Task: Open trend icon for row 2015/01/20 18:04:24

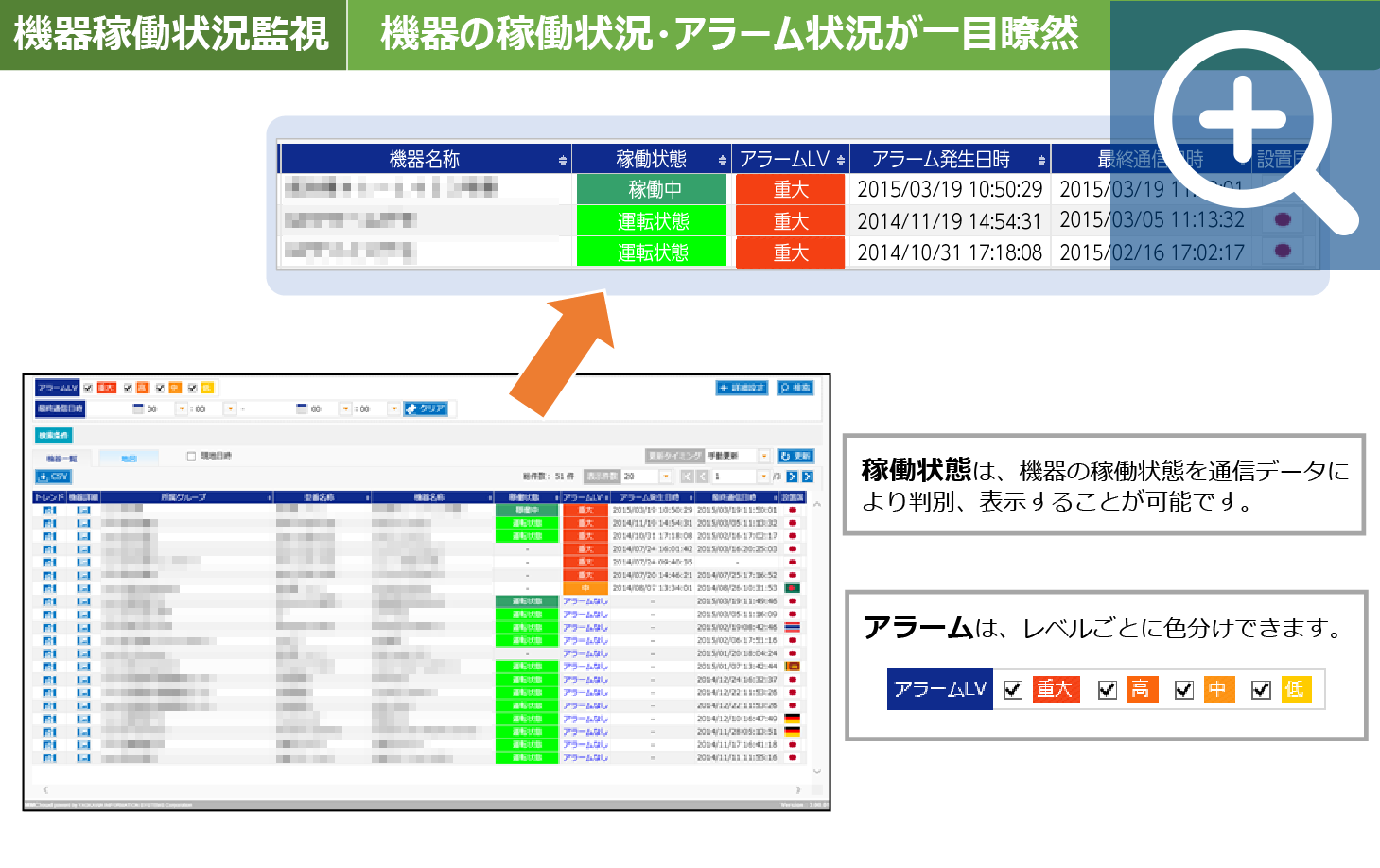Action: point(49,653)
